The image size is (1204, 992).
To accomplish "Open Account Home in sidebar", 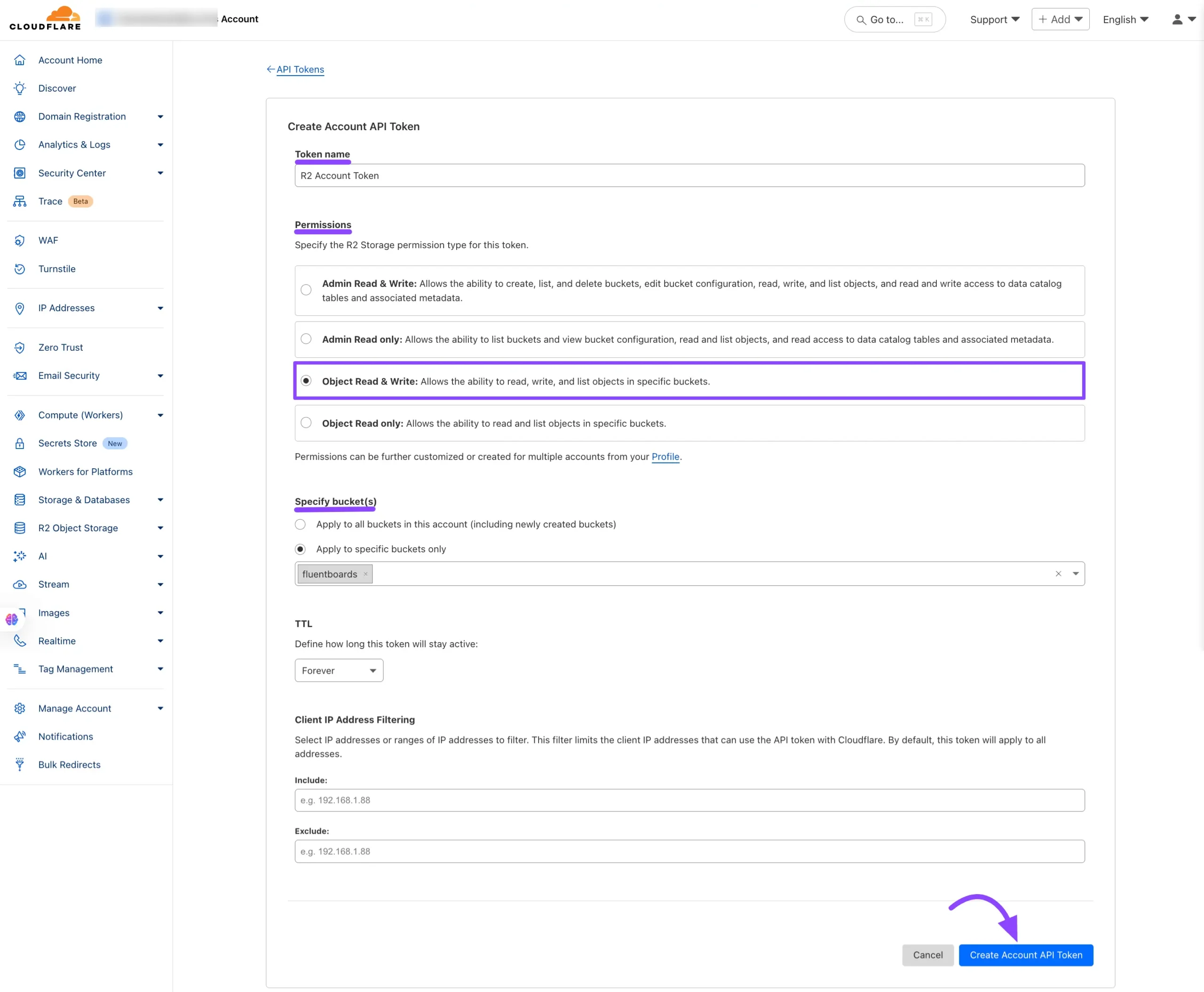I will (x=71, y=60).
